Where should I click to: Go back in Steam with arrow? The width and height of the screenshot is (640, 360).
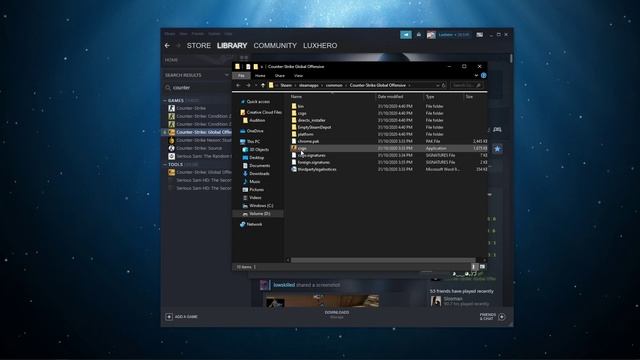167,46
